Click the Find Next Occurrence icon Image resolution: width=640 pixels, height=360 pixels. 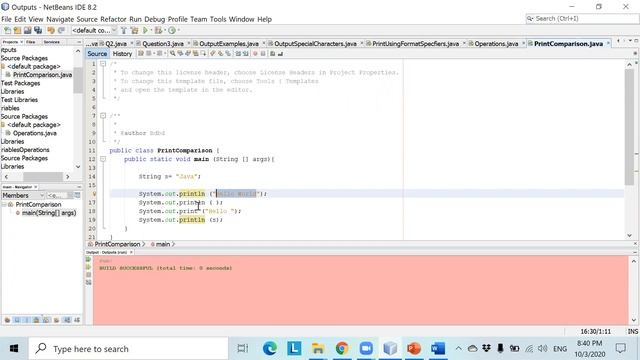[x=188, y=53]
